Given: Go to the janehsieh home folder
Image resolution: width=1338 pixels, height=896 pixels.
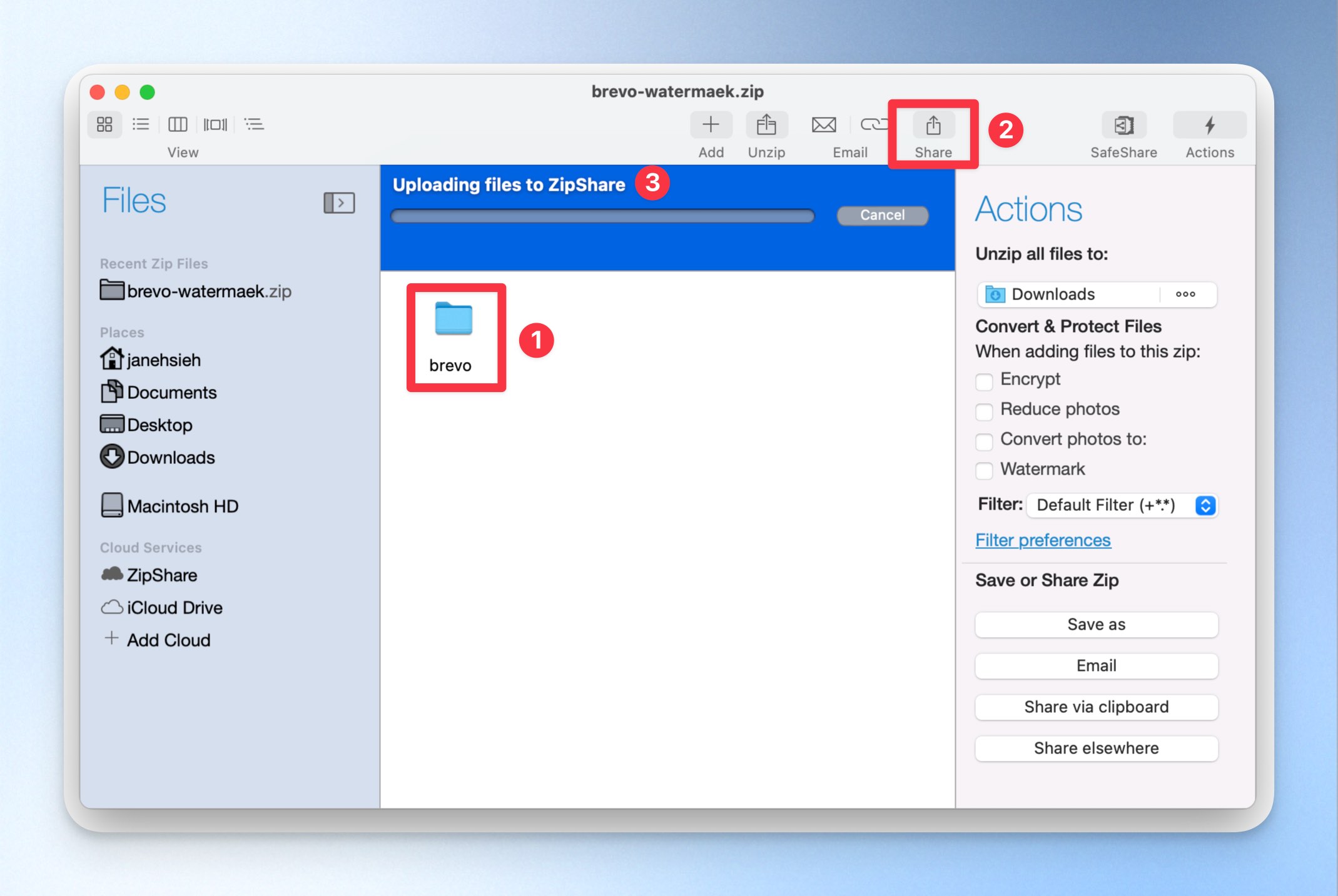Looking at the screenshot, I should click(x=150, y=360).
